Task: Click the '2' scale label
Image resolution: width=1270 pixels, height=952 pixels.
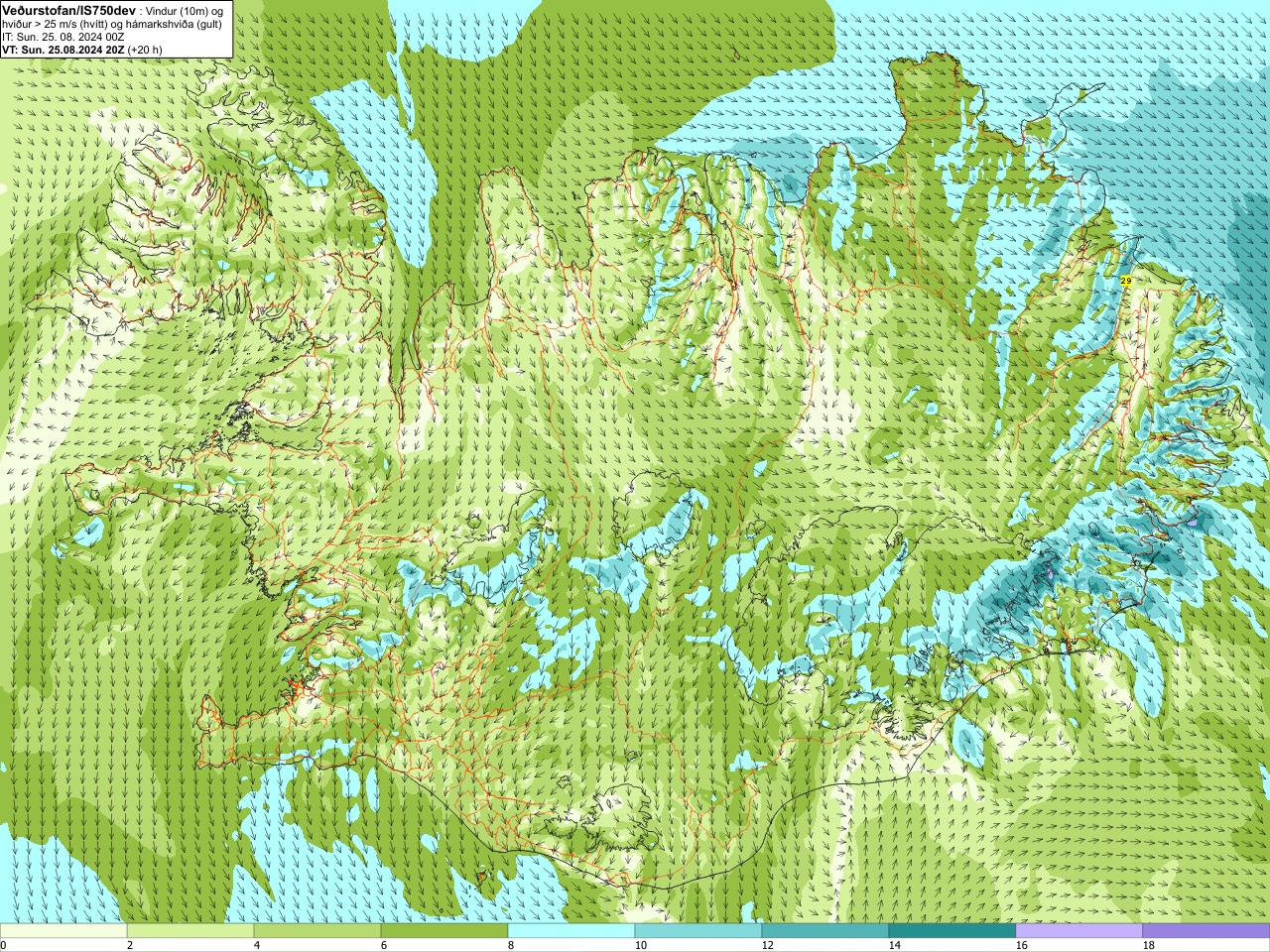Action: (x=130, y=945)
